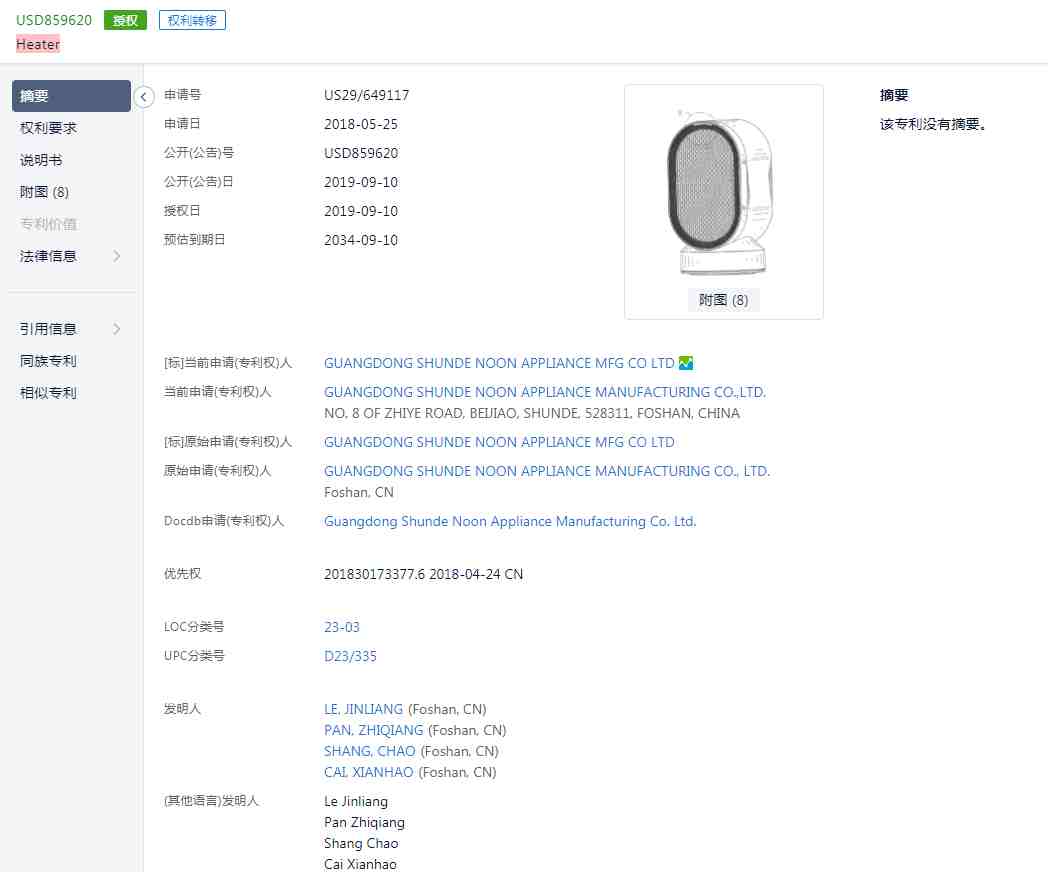
Task: Select the Foshan, CN text under original assignee
Action: coord(359,492)
